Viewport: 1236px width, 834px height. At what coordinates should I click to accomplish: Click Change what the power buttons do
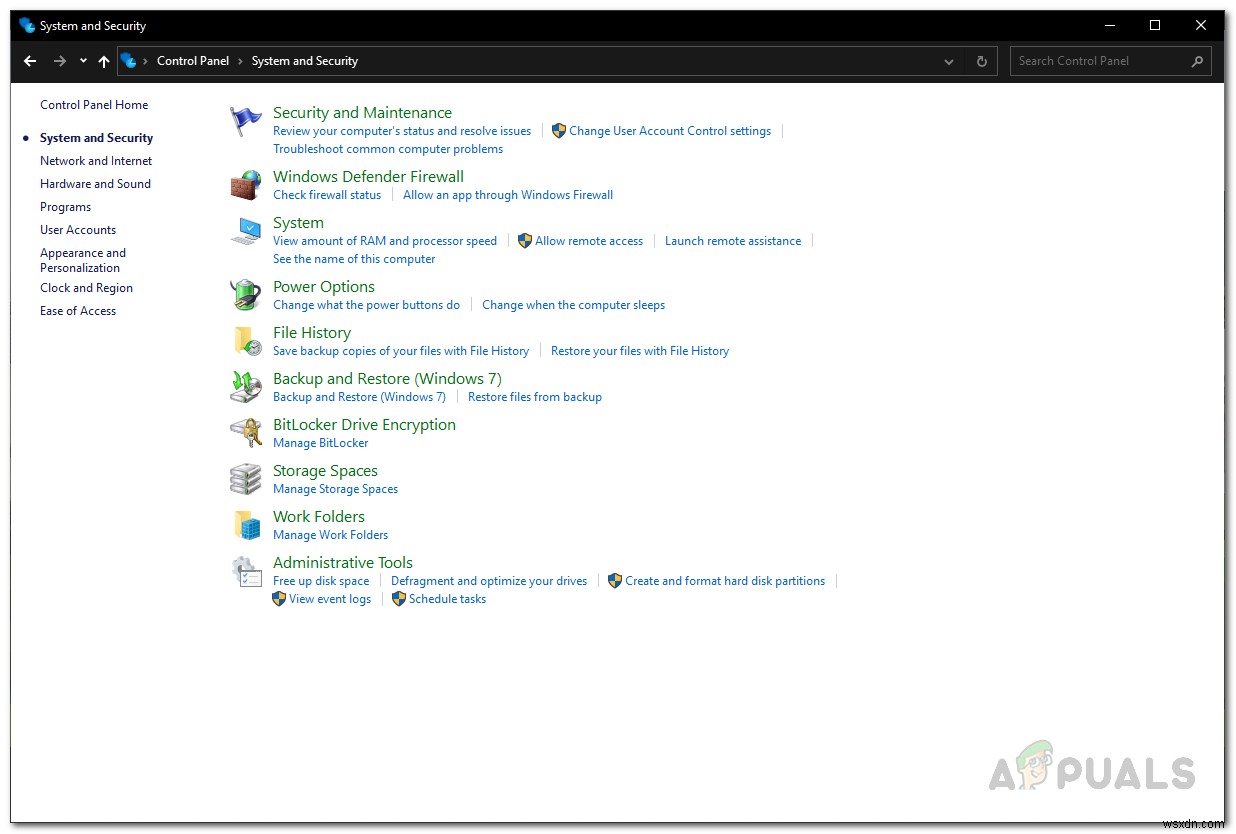tap(366, 305)
